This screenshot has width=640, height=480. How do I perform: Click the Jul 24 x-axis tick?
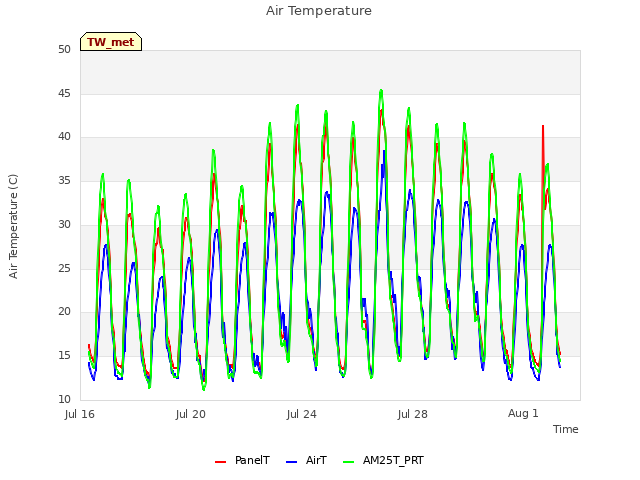[302, 414]
